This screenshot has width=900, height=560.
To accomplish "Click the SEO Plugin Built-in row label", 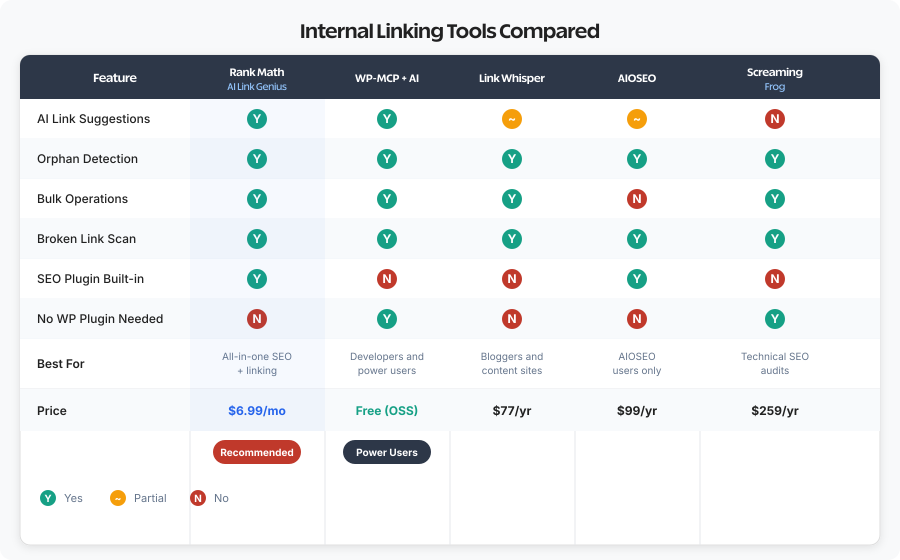I will (91, 279).
